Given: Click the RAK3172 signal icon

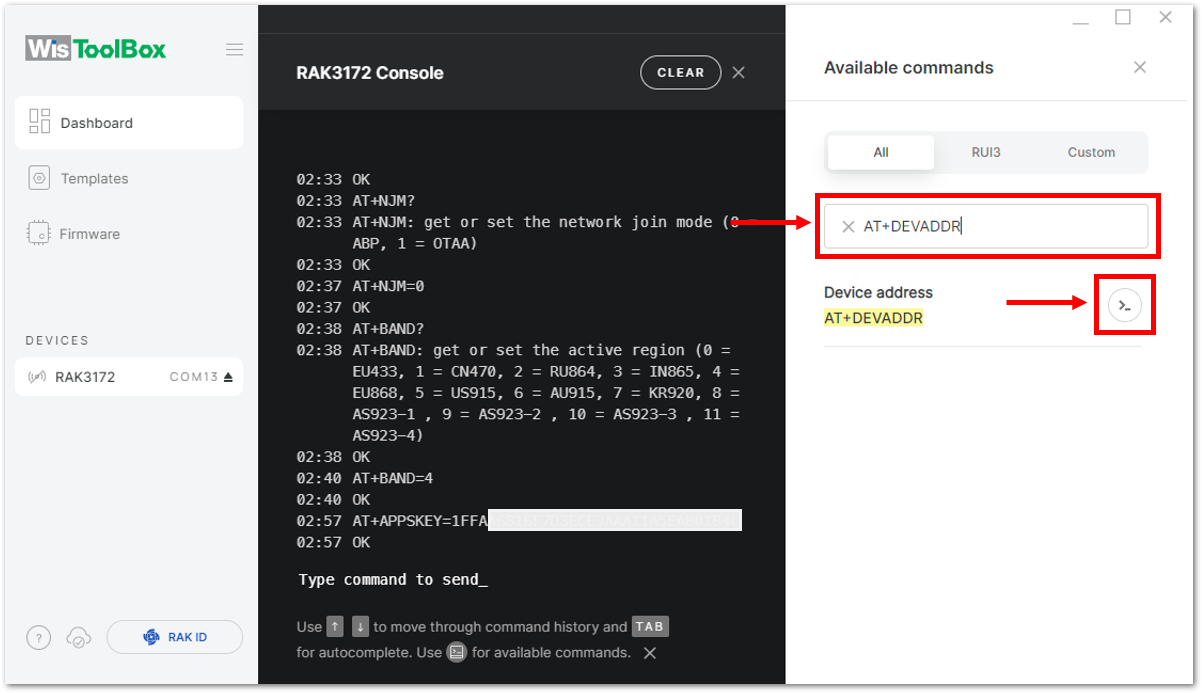Looking at the screenshot, I should tap(38, 377).
